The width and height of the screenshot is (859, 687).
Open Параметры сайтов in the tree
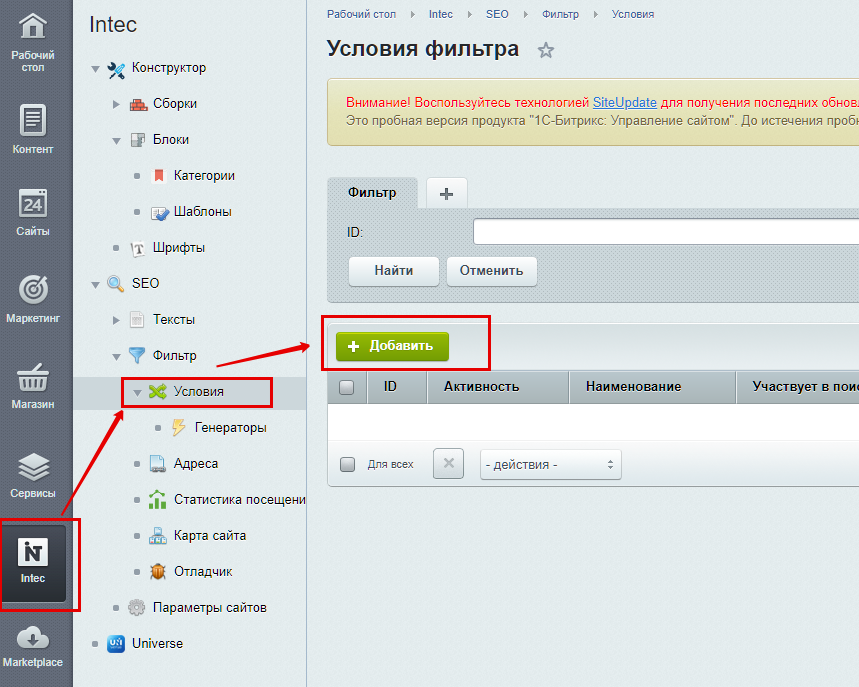[209, 608]
